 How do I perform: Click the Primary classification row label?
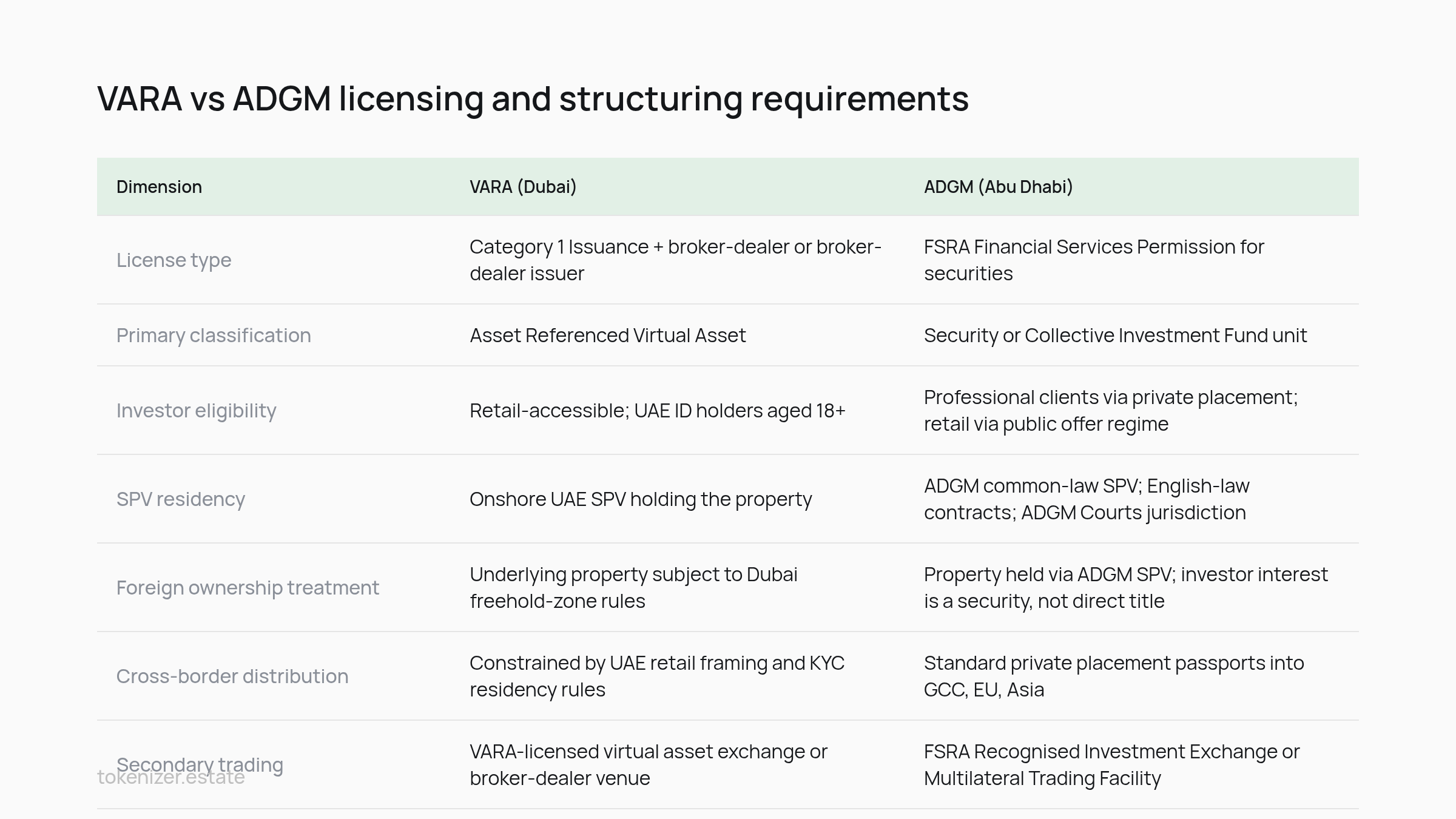pyautogui.click(x=214, y=335)
